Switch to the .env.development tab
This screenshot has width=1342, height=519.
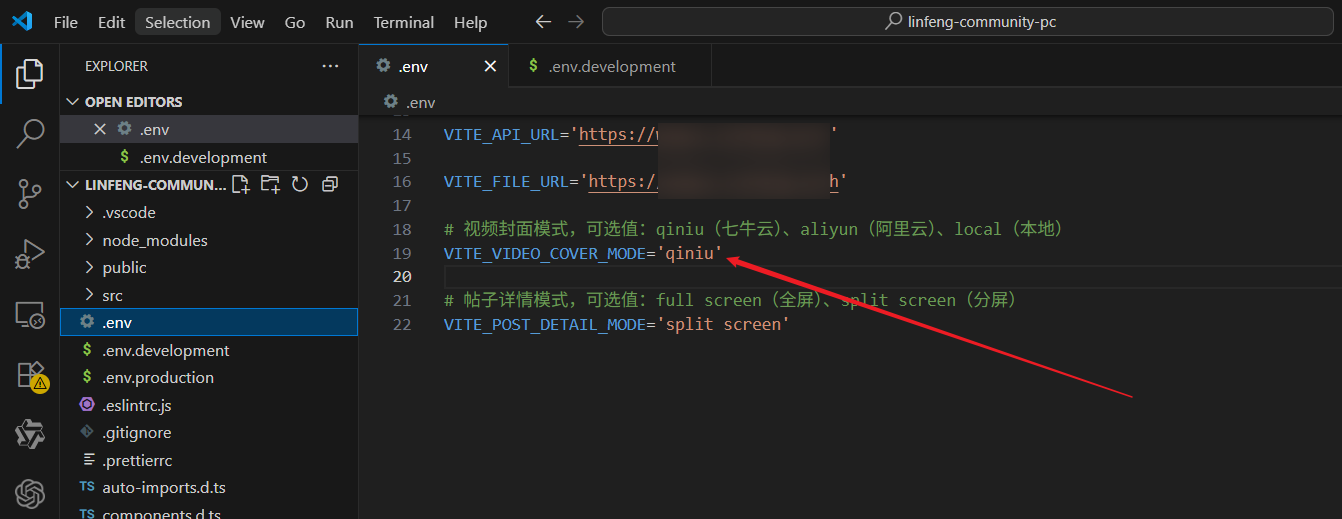(610, 66)
